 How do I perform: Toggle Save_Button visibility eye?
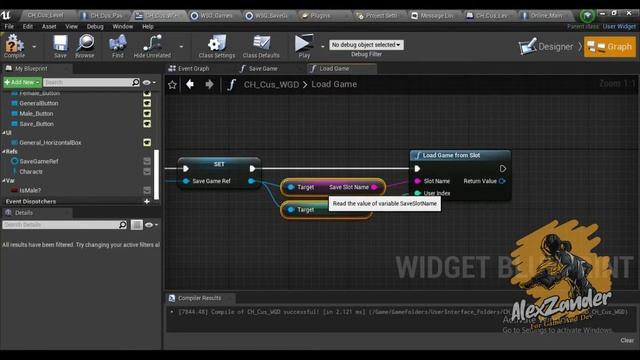click(147, 124)
